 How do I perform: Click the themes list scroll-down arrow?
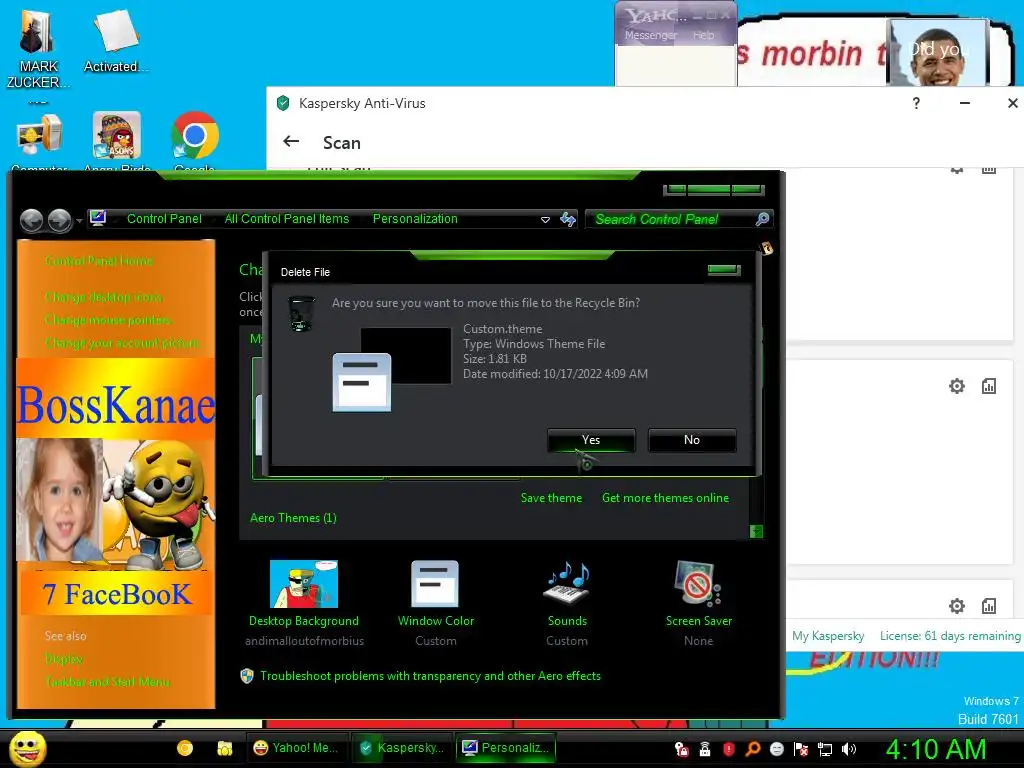point(756,532)
